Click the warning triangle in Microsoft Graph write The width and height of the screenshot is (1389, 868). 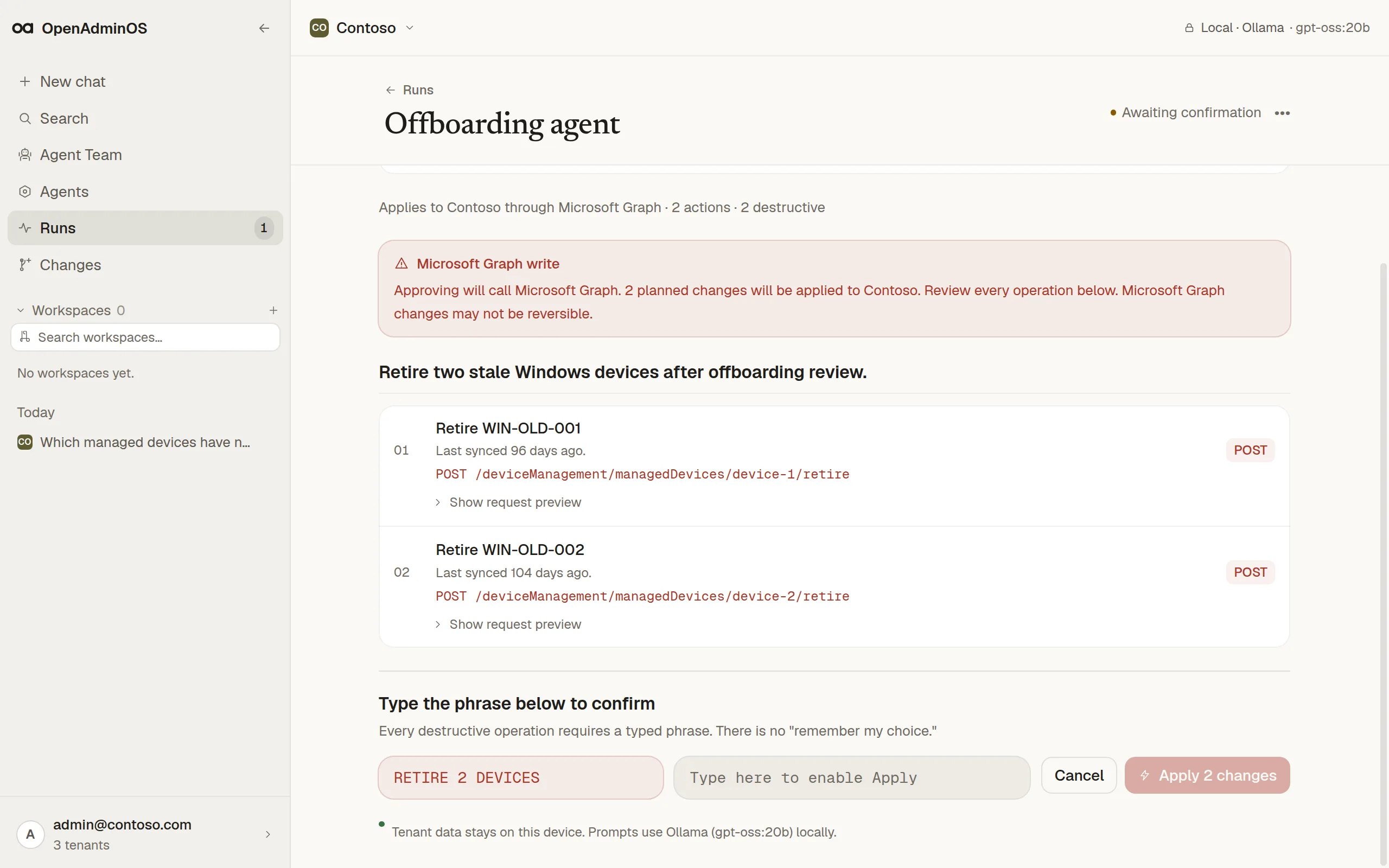(401, 264)
